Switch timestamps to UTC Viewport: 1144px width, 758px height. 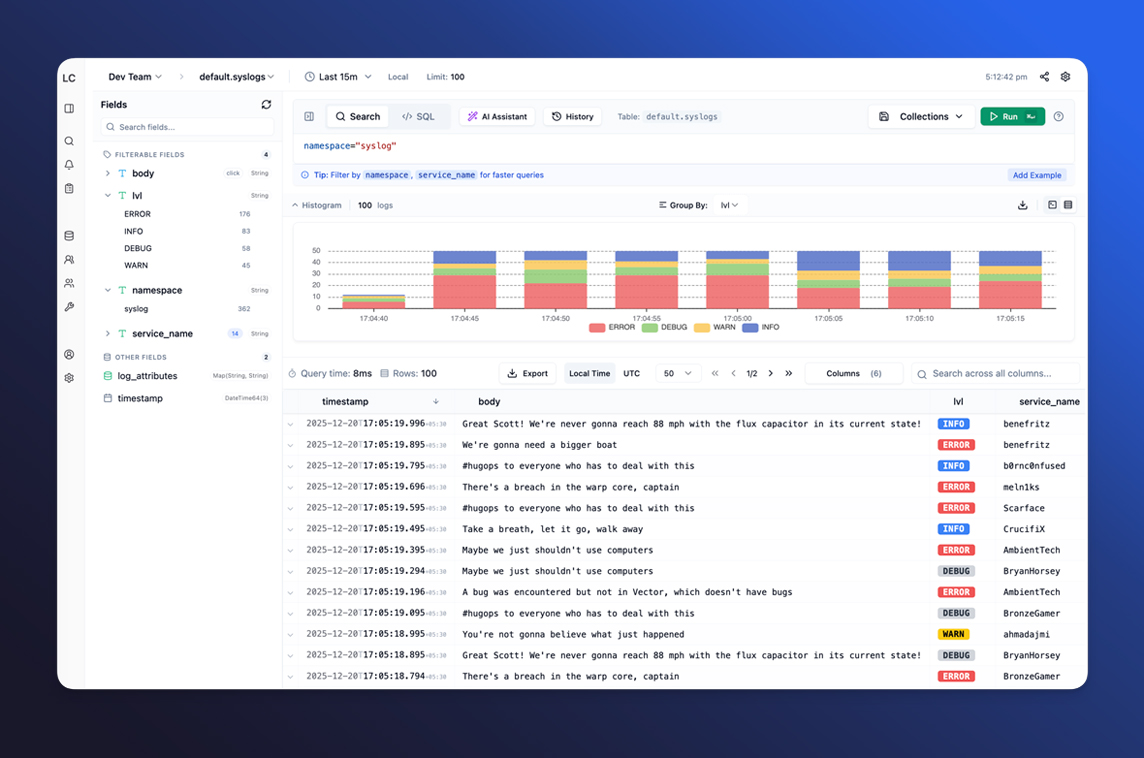coord(631,374)
